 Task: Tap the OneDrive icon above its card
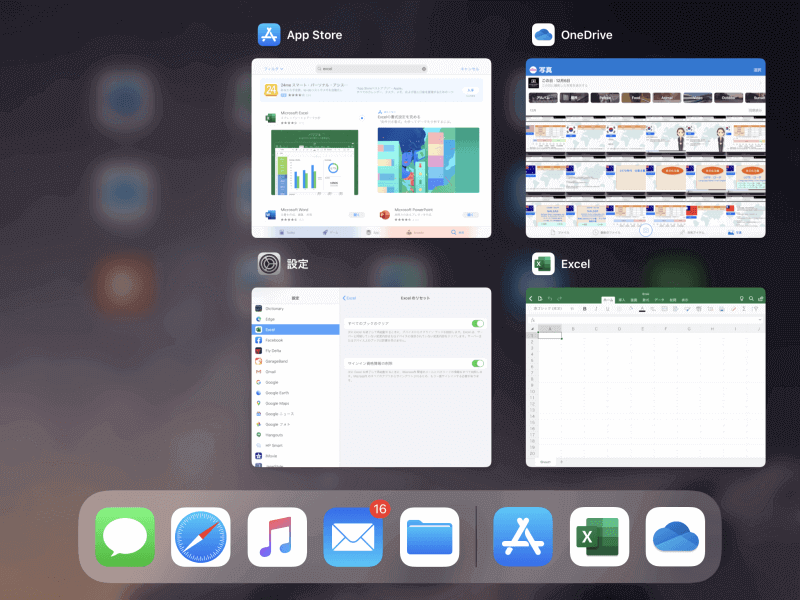543,35
